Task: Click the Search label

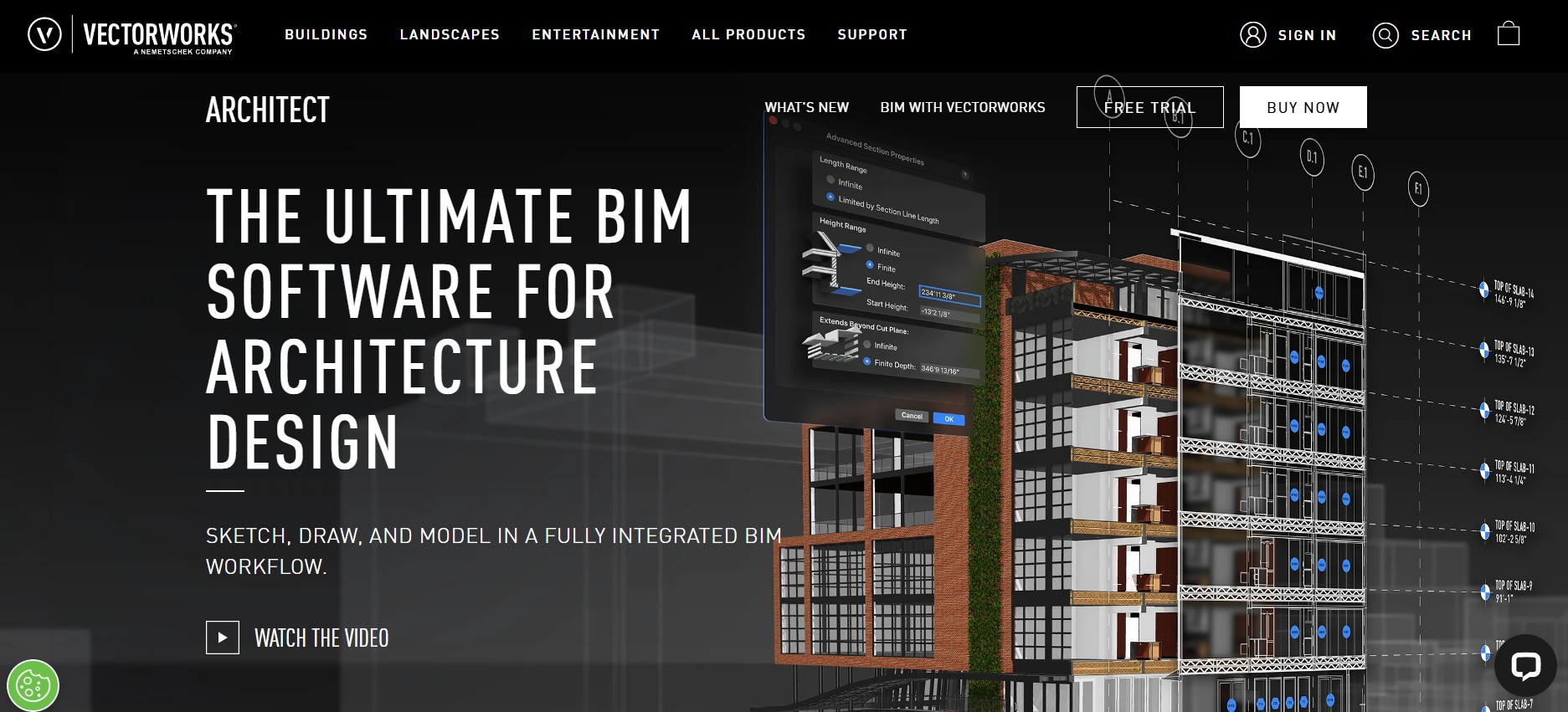Action: (x=1441, y=35)
